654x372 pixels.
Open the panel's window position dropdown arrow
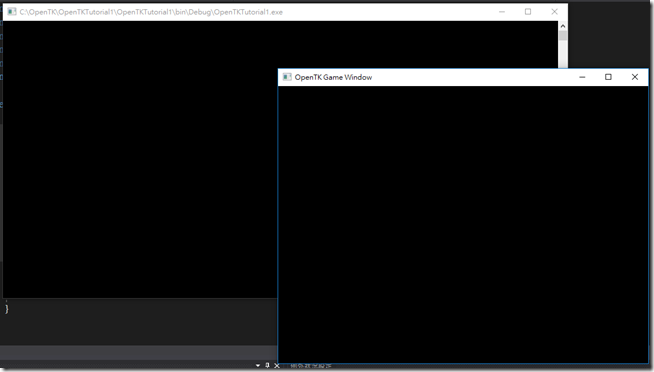[x=258, y=366]
